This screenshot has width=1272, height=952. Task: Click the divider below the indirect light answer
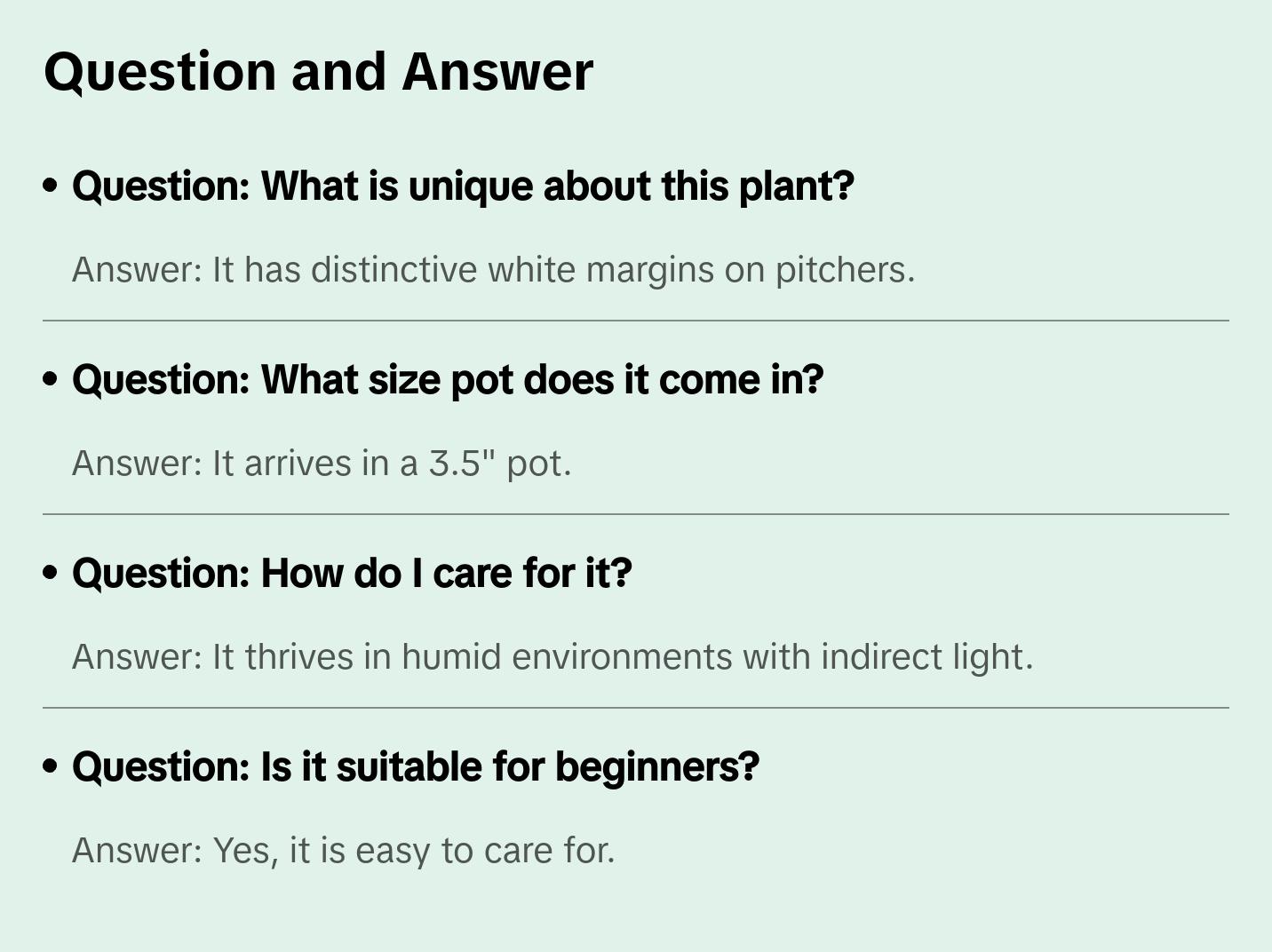pos(636,708)
